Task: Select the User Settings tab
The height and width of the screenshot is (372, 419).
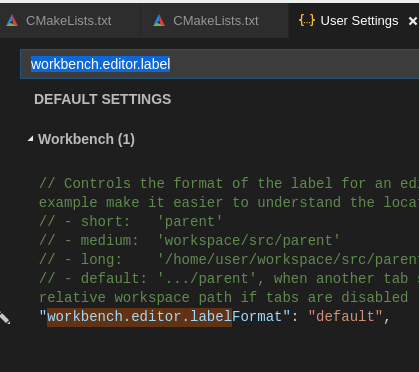Action: tap(354, 21)
